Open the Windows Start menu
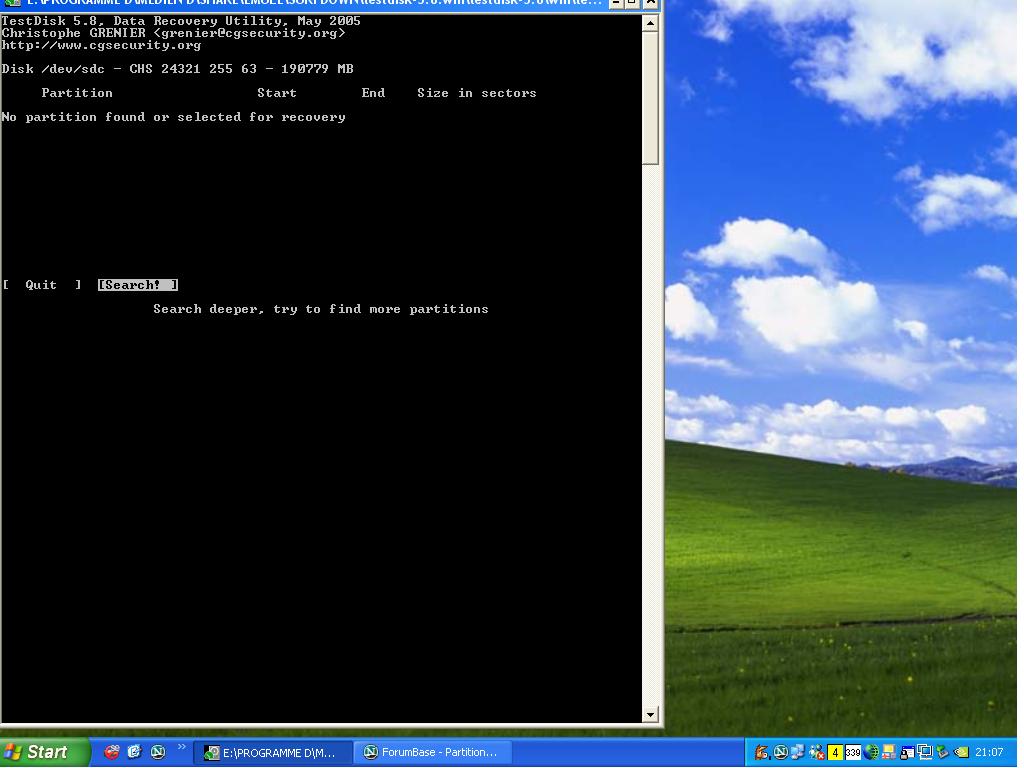The image size is (1024, 768). 44,752
